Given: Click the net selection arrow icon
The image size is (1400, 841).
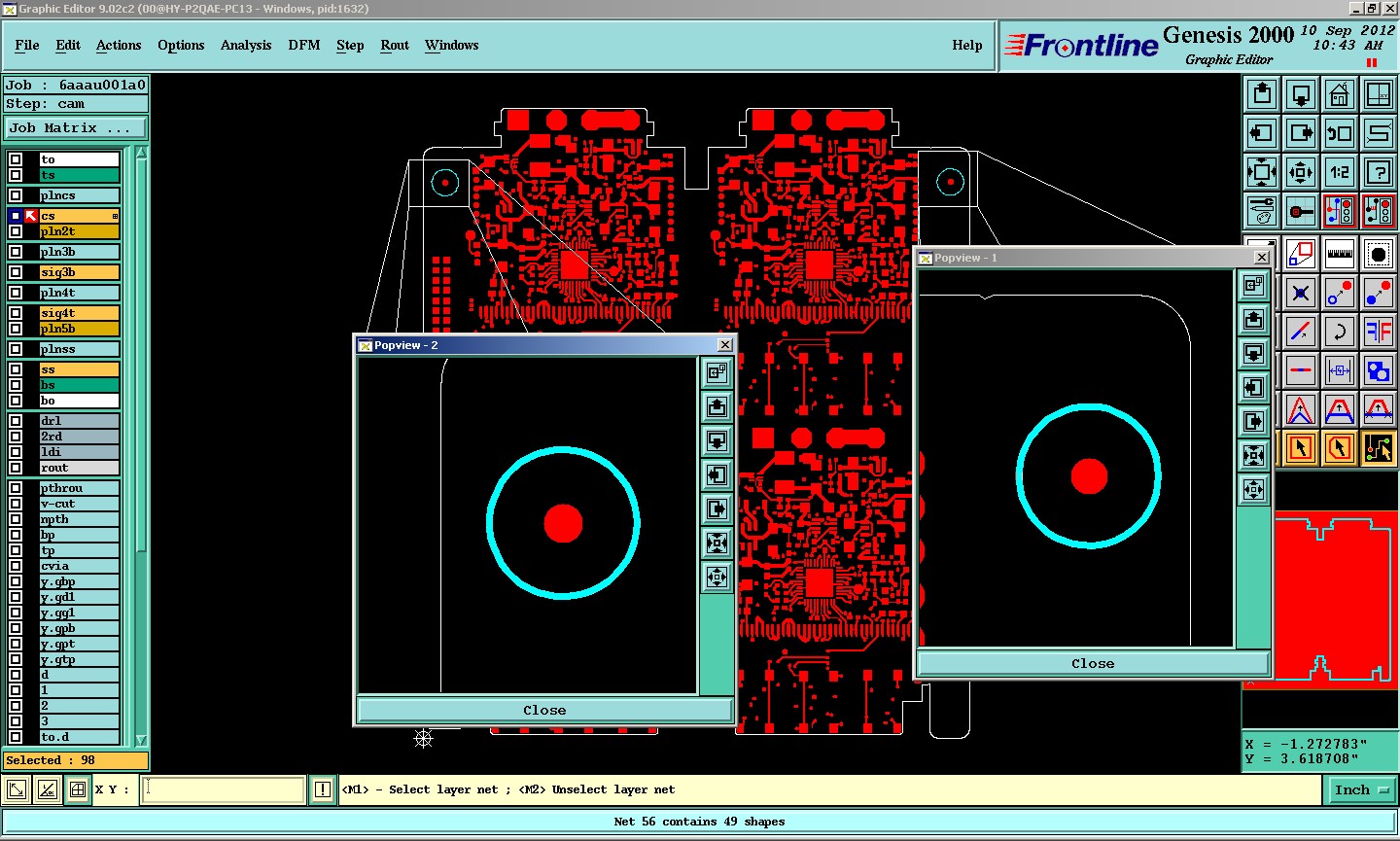Looking at the screenshot, I should click(1379, 448).
